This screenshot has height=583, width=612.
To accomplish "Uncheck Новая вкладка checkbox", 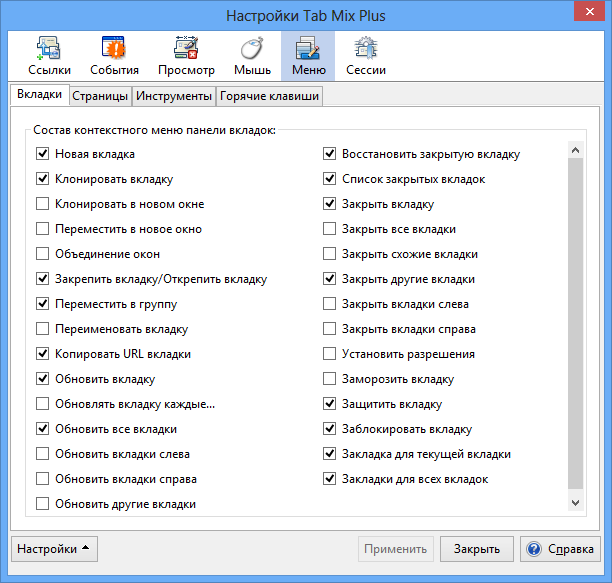I will point(43,154).
